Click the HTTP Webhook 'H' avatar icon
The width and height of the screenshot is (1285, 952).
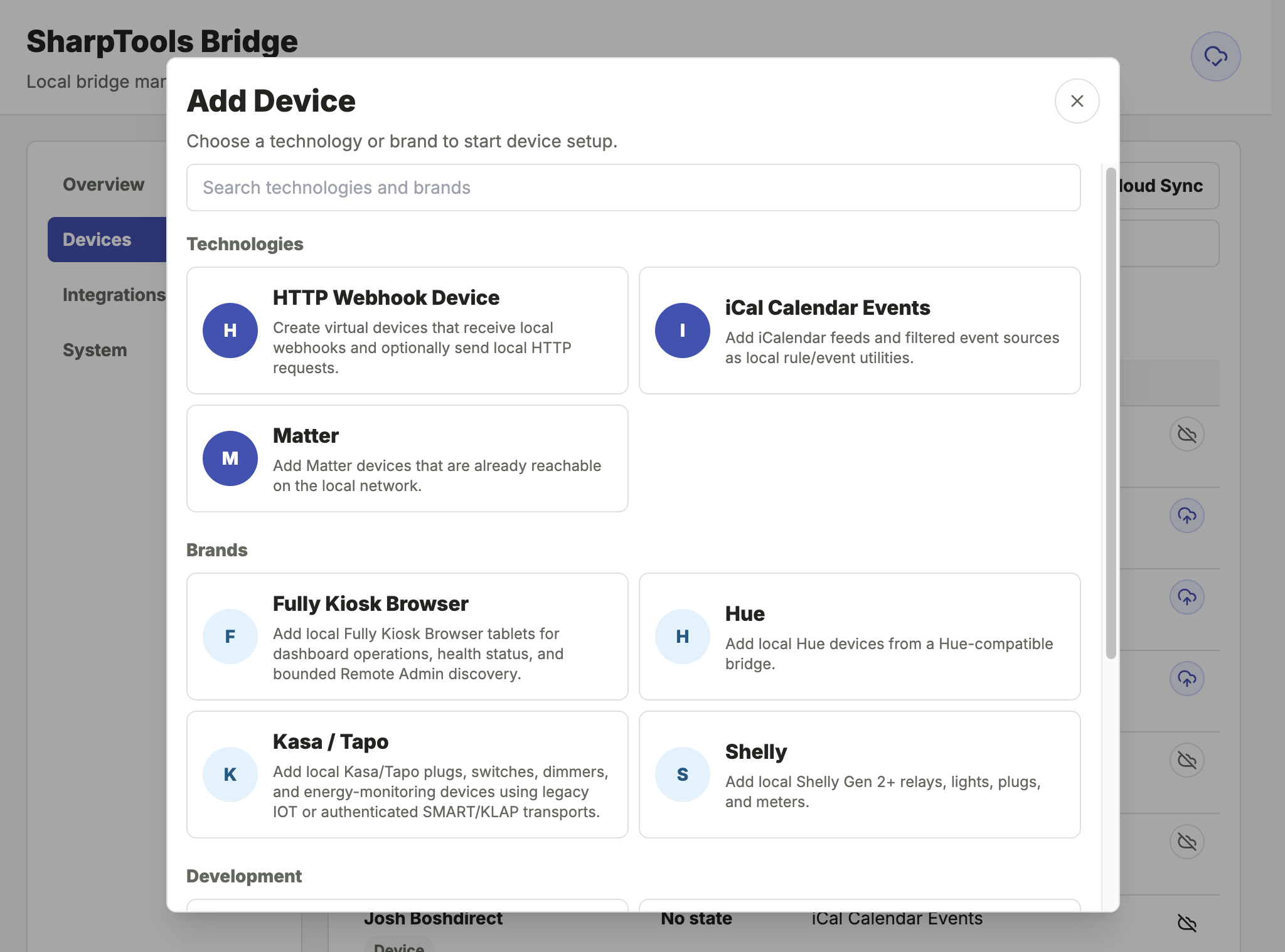pos(230,331)
